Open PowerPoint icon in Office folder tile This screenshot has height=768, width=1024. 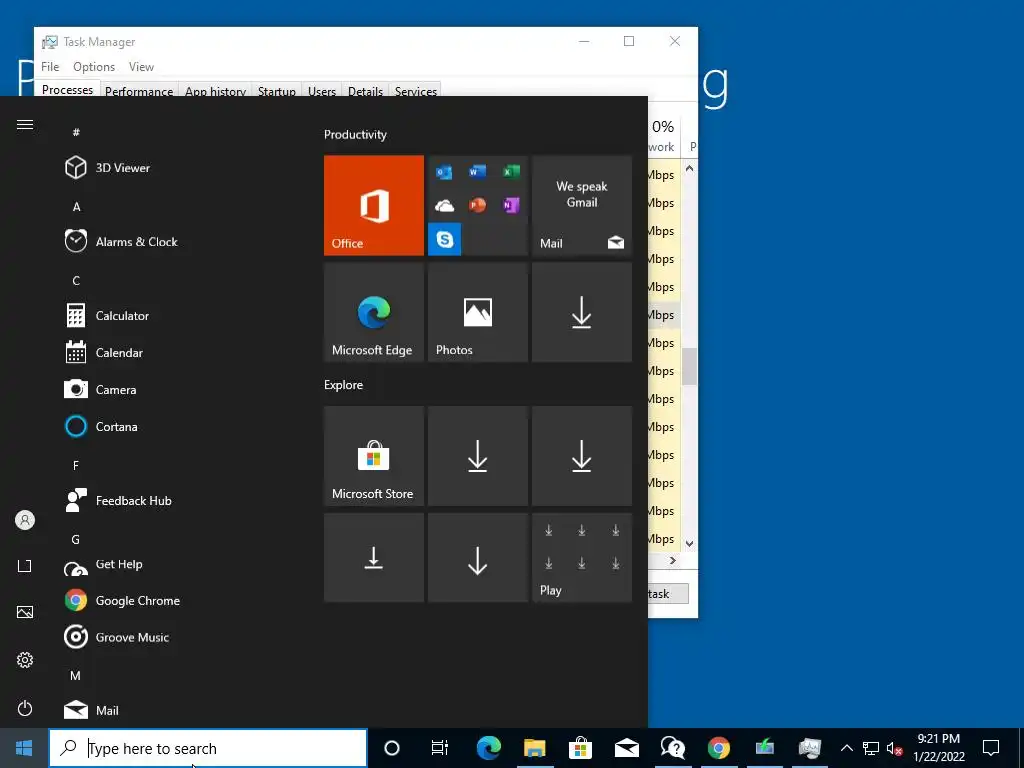pos(477,206)
